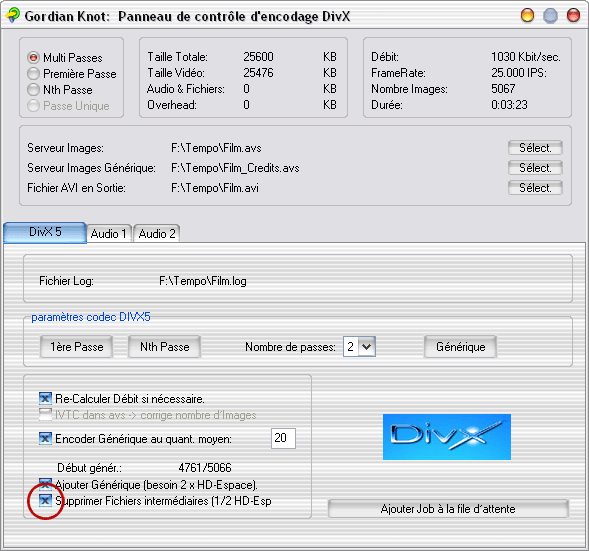Screen dimensions: 589x551
Task: Choose the Première Passe radio button
Action: (33, 74)
